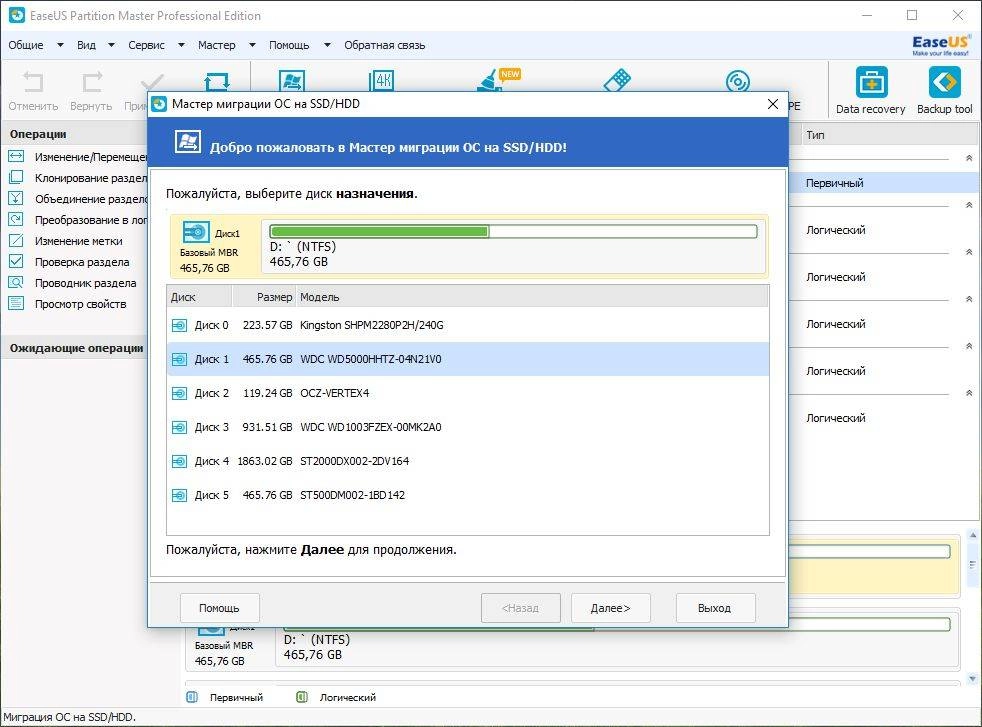
Task: Select Изменение/Перемещение operation in sidebar
Action: click(x=78, y=157)
